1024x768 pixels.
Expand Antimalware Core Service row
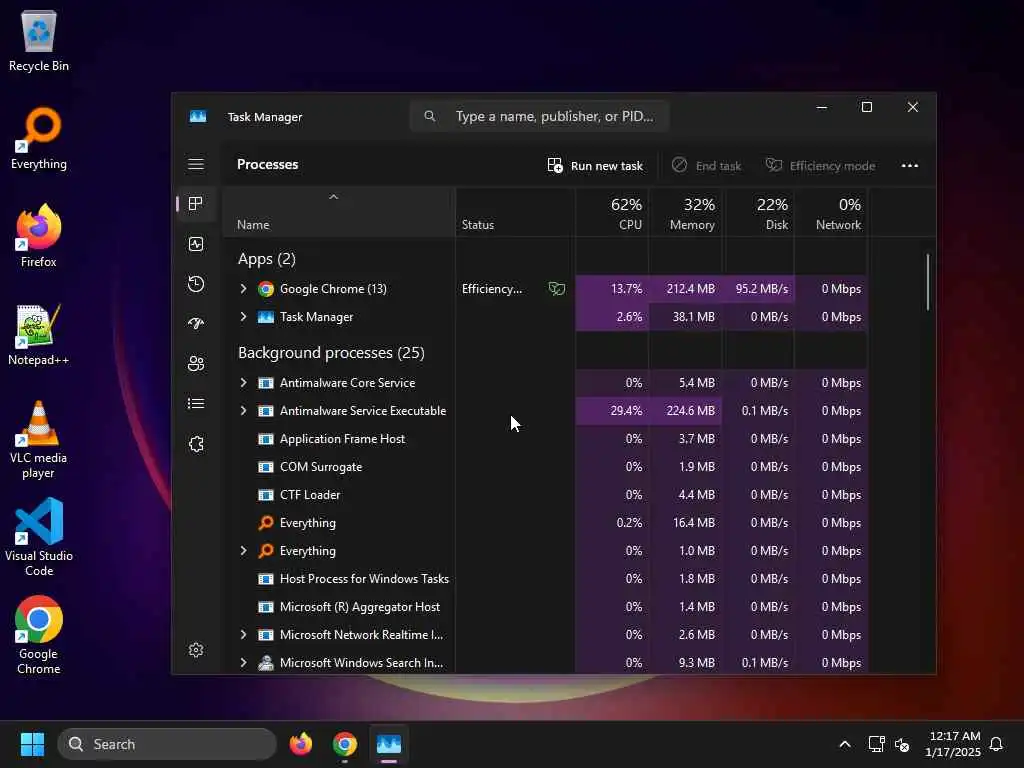(243, 383)
